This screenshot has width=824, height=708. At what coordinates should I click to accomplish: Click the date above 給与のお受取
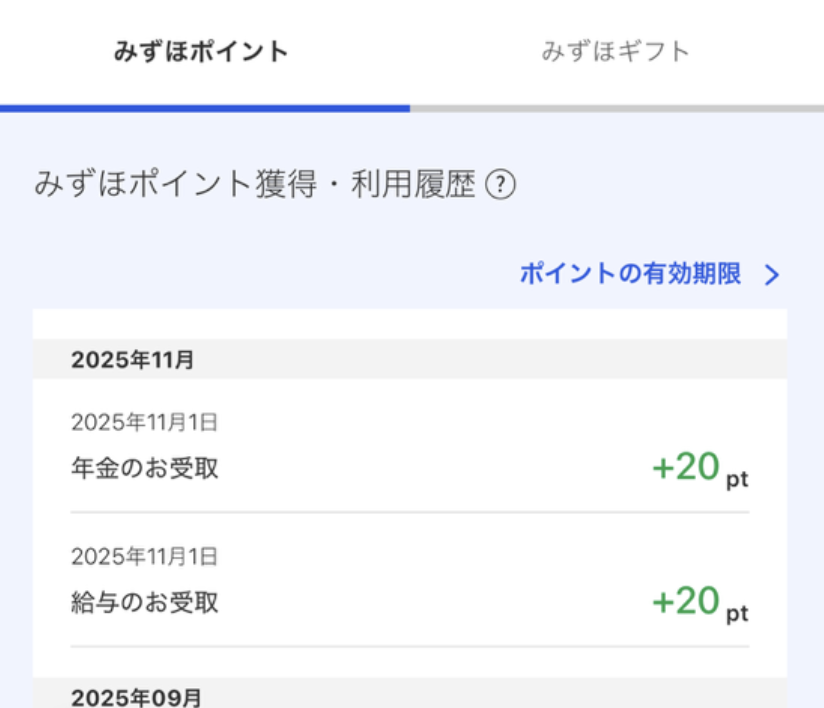(x=145, y=556)
